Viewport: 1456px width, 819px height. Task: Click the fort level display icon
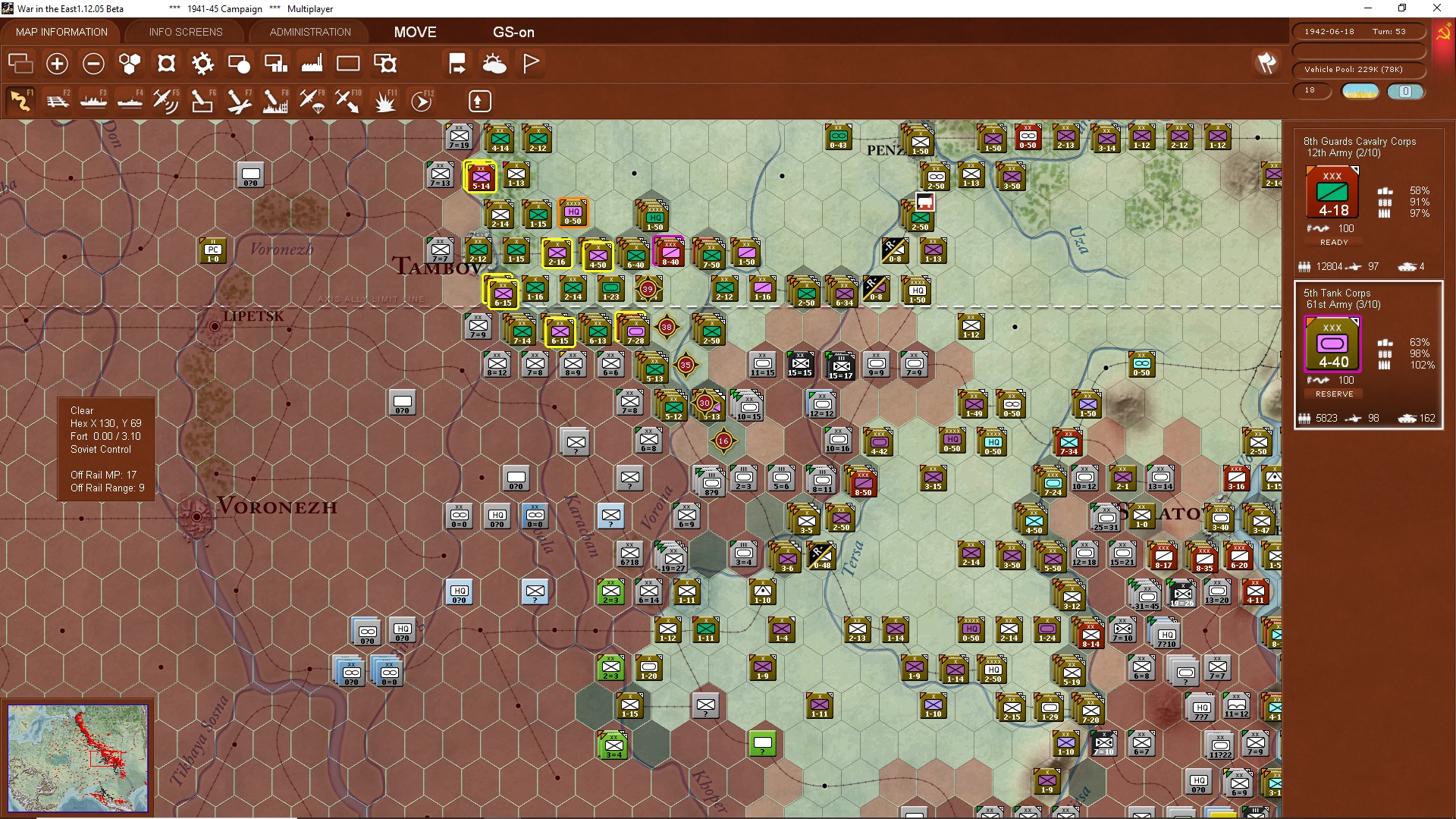pos(166,64)
